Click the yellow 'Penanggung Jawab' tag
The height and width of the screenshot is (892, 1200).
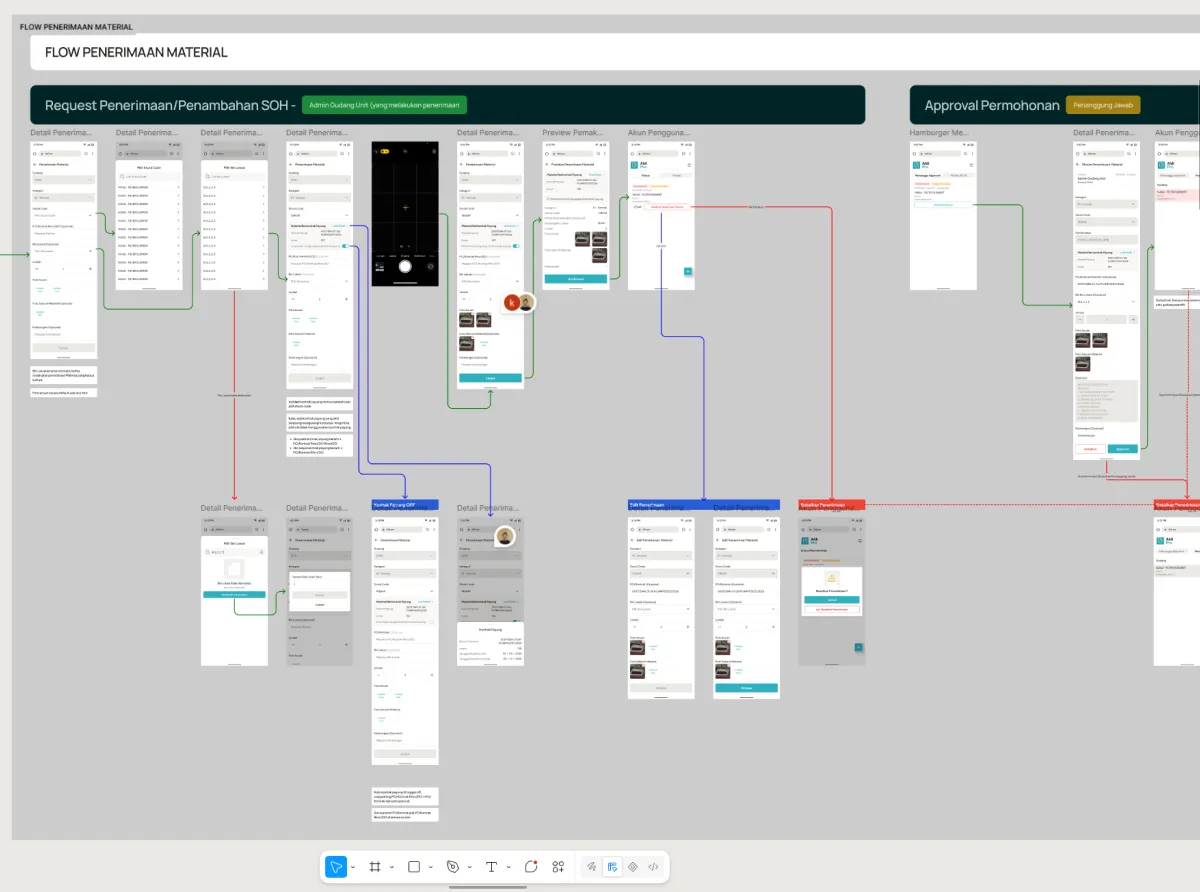tap(1102, 105)
